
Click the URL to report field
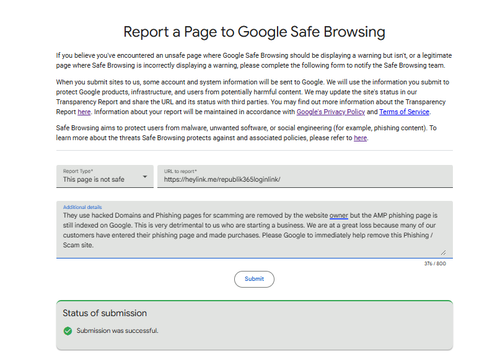[305, 176]
